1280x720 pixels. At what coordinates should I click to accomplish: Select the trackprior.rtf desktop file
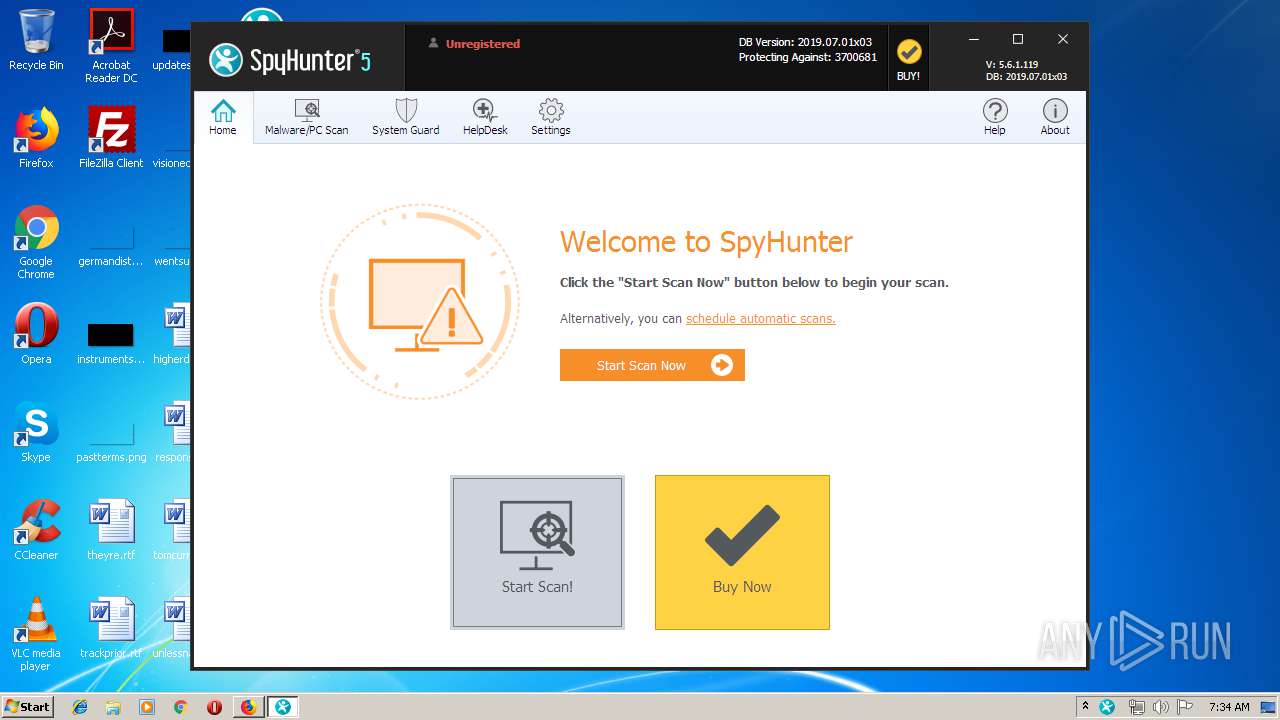click(x=111, y=628)
